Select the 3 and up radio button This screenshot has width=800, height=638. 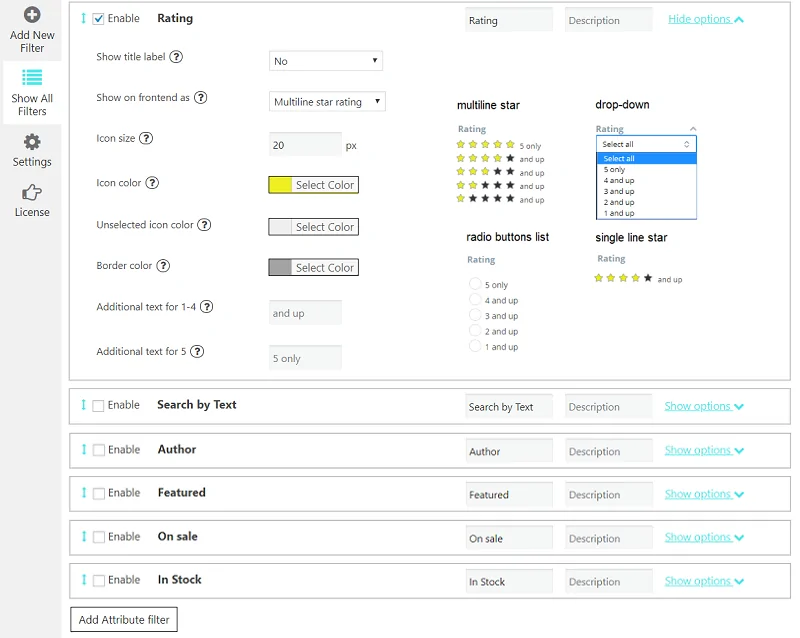coord(475,315)
